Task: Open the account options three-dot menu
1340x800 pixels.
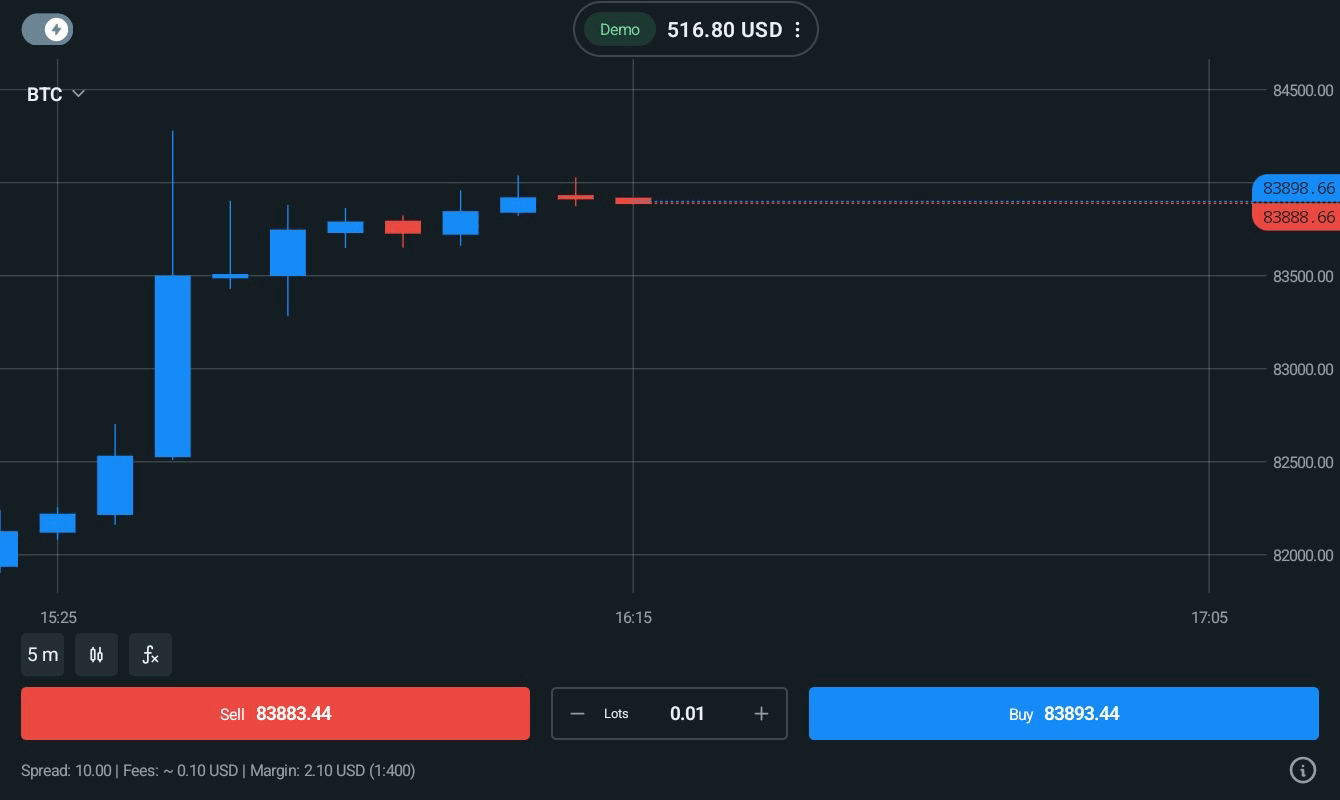Action: (797, 30)
